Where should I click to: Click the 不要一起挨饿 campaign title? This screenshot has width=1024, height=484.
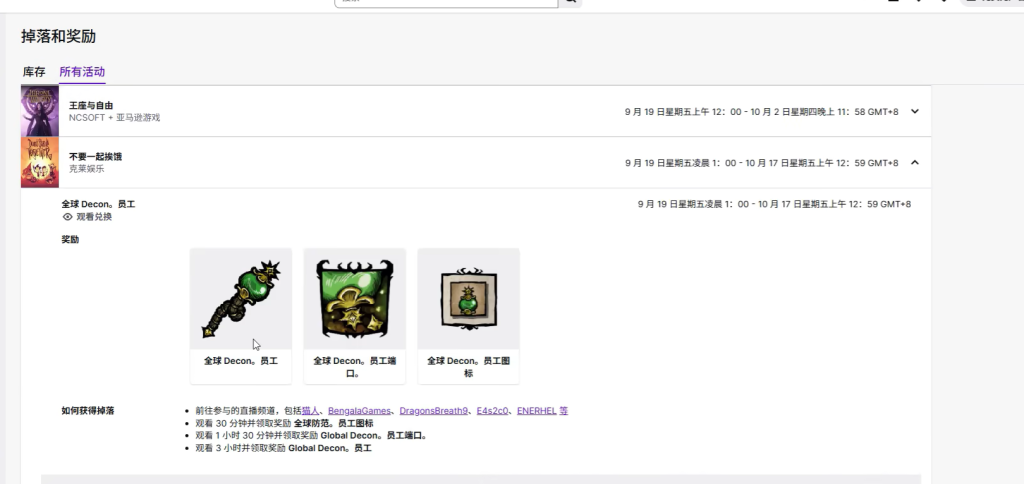95,157
